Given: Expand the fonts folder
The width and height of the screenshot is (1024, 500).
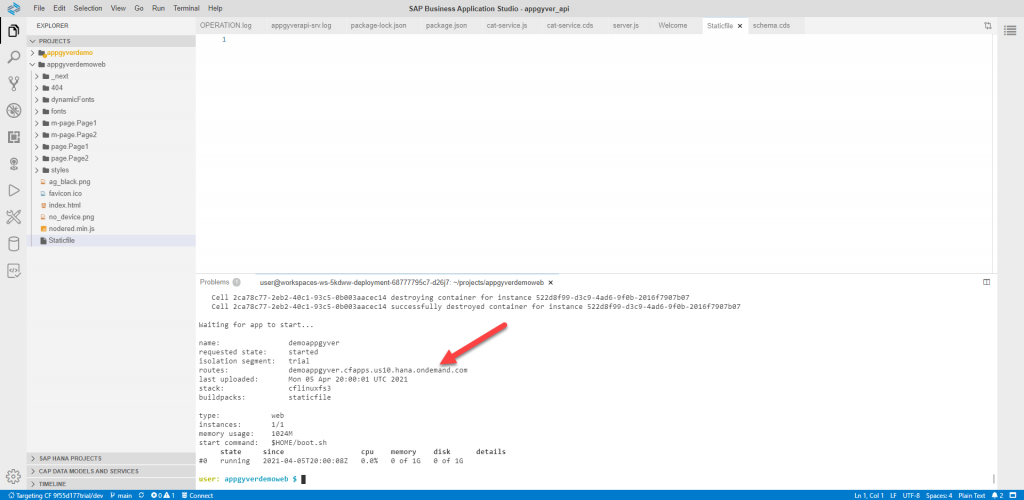Looking at the screenshot, I should tap(37, 111).
